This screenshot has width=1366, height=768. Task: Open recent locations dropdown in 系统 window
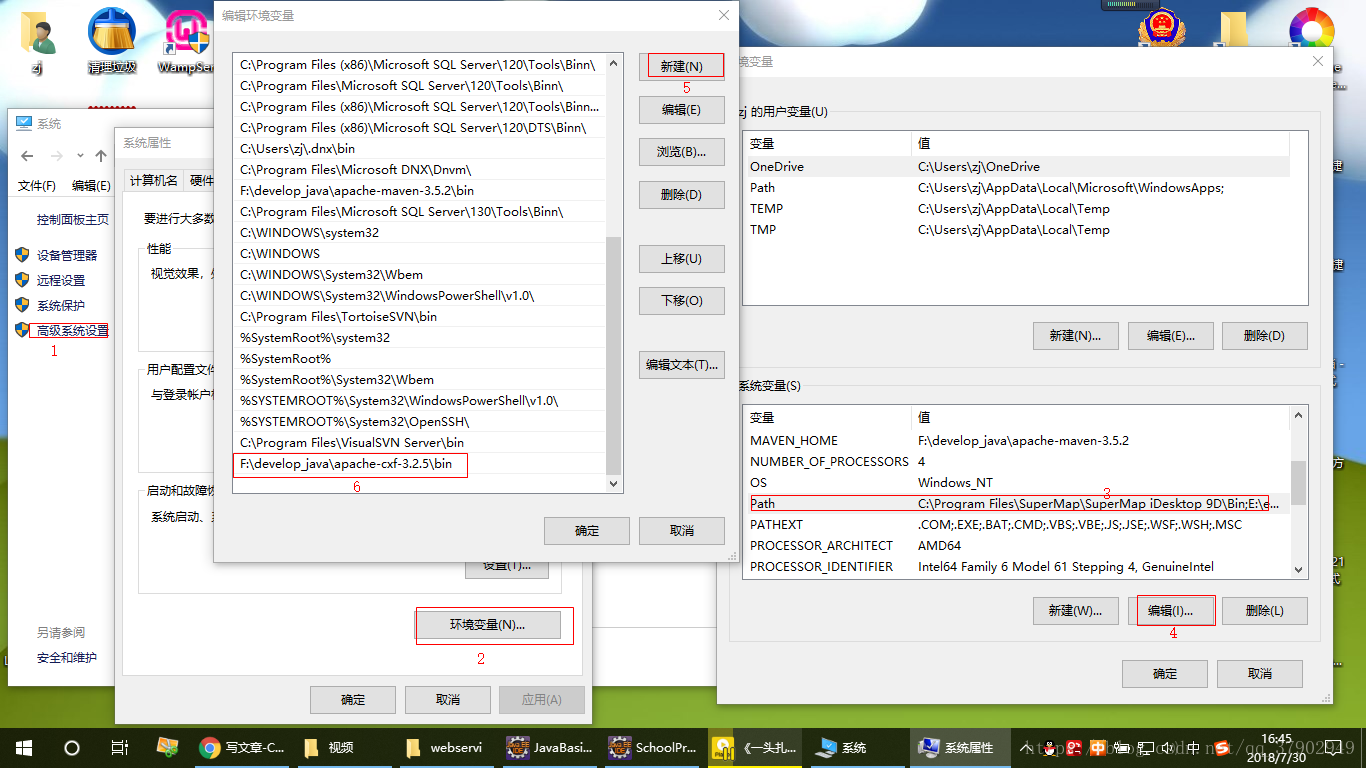pos(82,157)
